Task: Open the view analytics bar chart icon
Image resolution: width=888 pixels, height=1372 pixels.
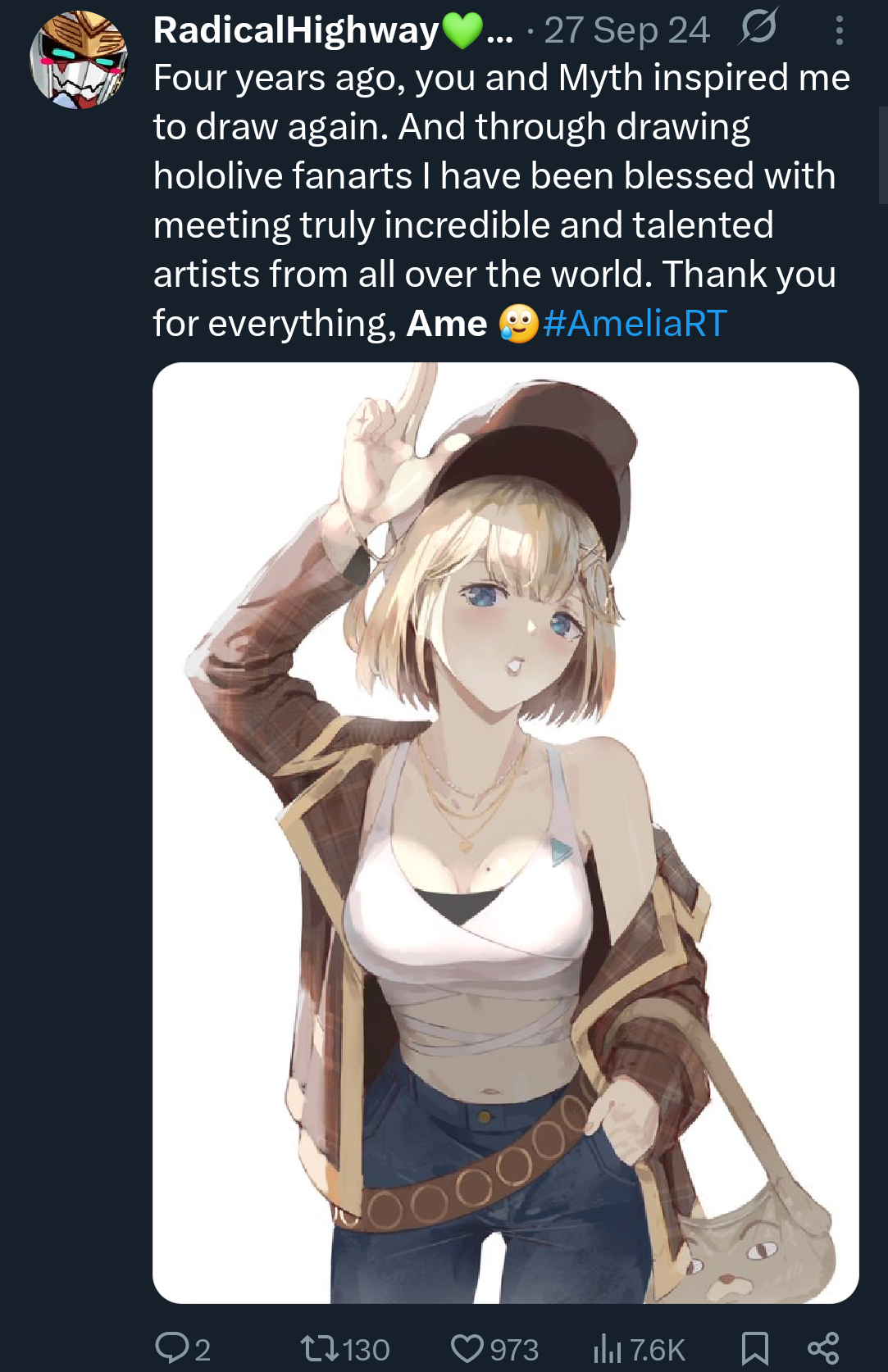Action: click(608, 1348)
